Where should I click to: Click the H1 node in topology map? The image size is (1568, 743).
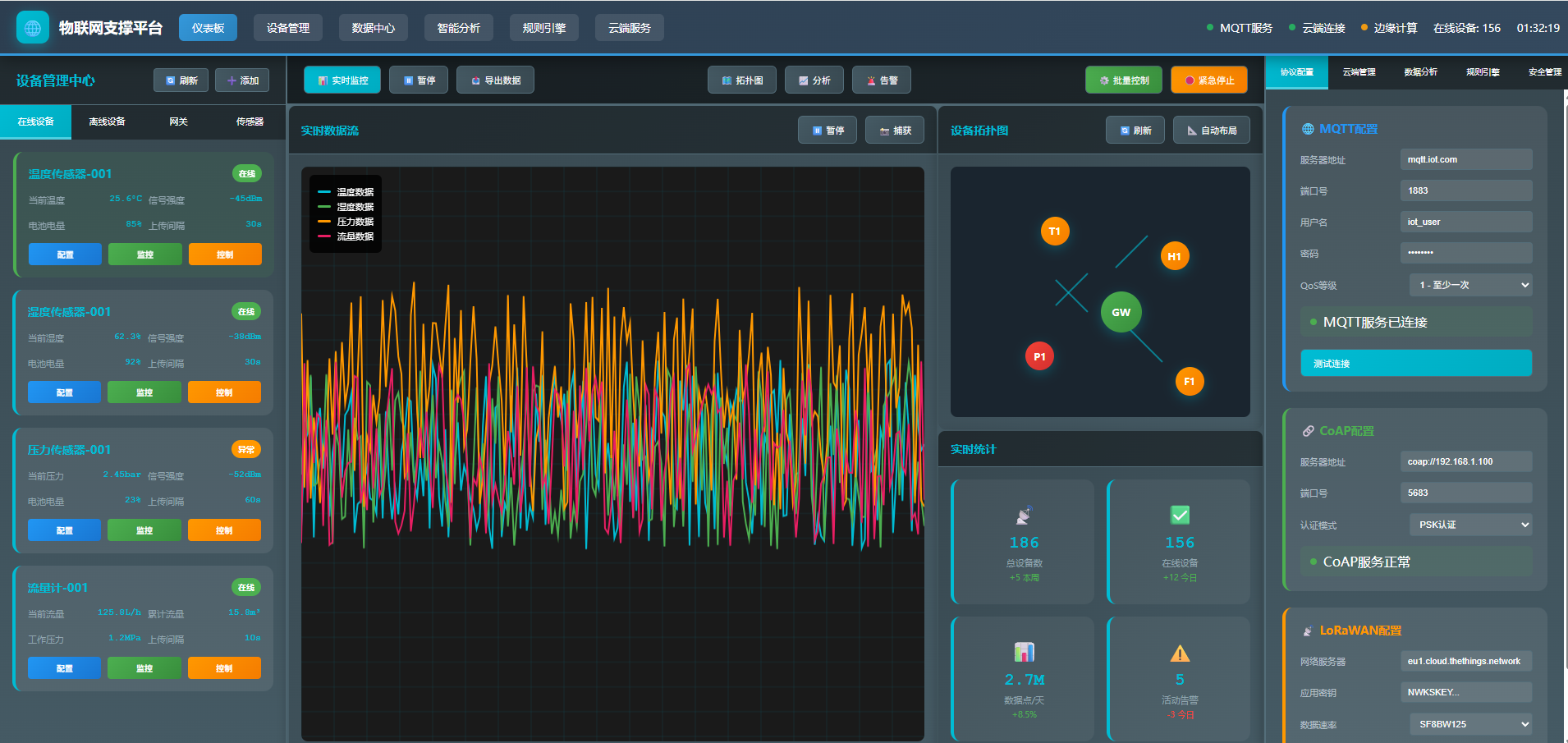tap(1174, 256)
